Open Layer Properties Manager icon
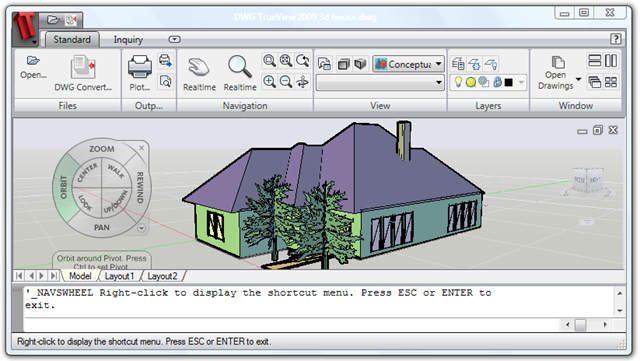 458,64
